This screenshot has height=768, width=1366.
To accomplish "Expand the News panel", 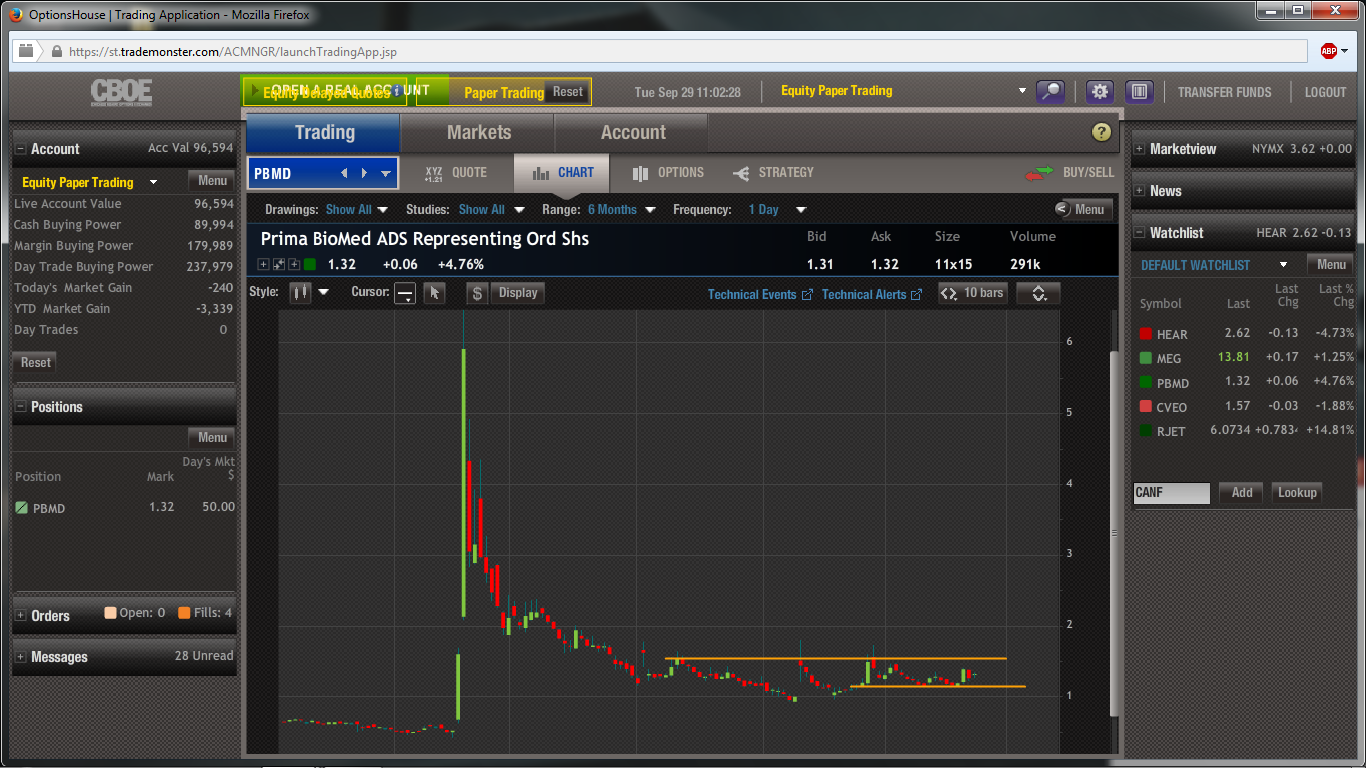I will pos(1138,191).
